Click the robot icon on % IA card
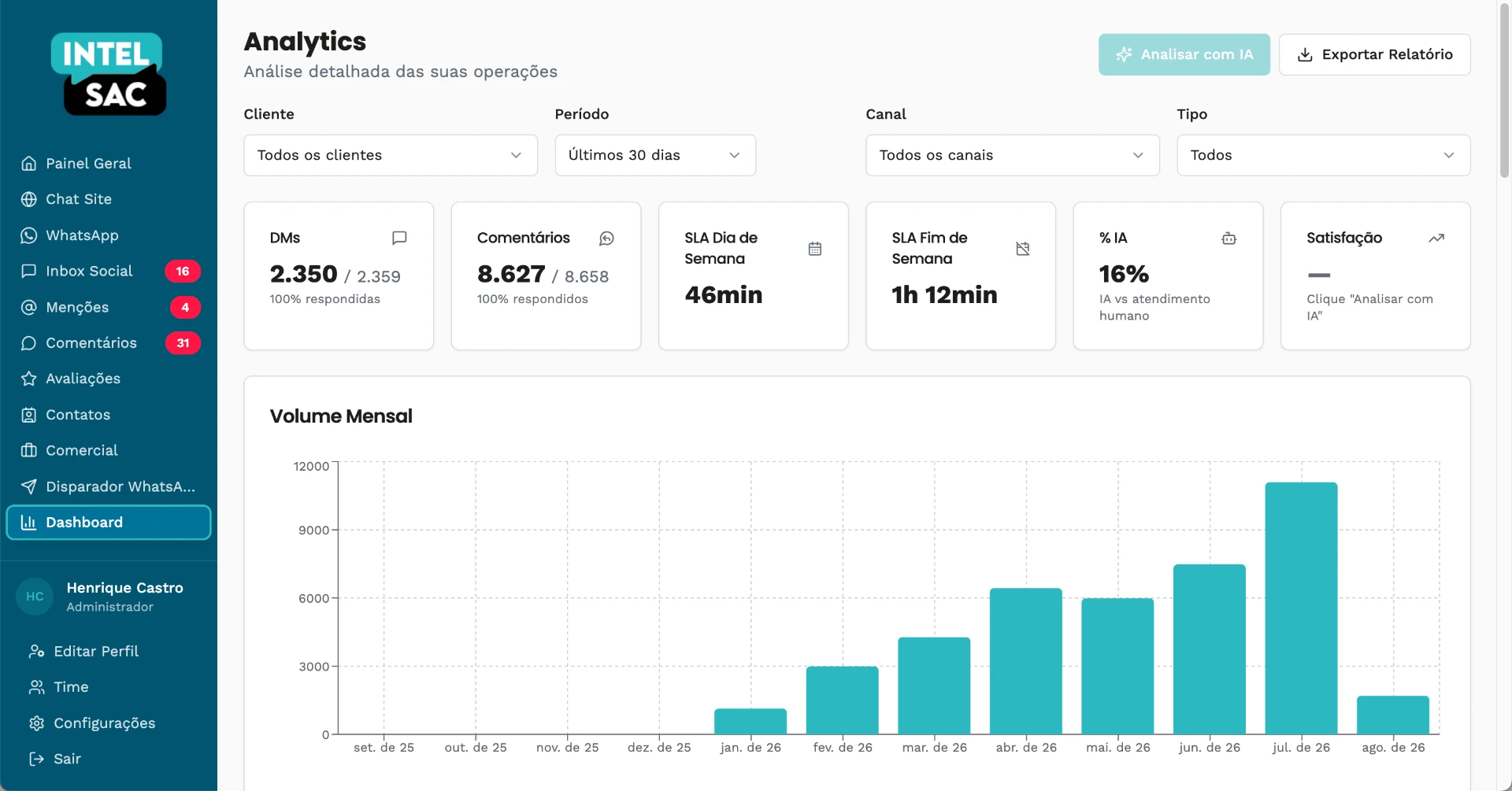 point(1228,238)
